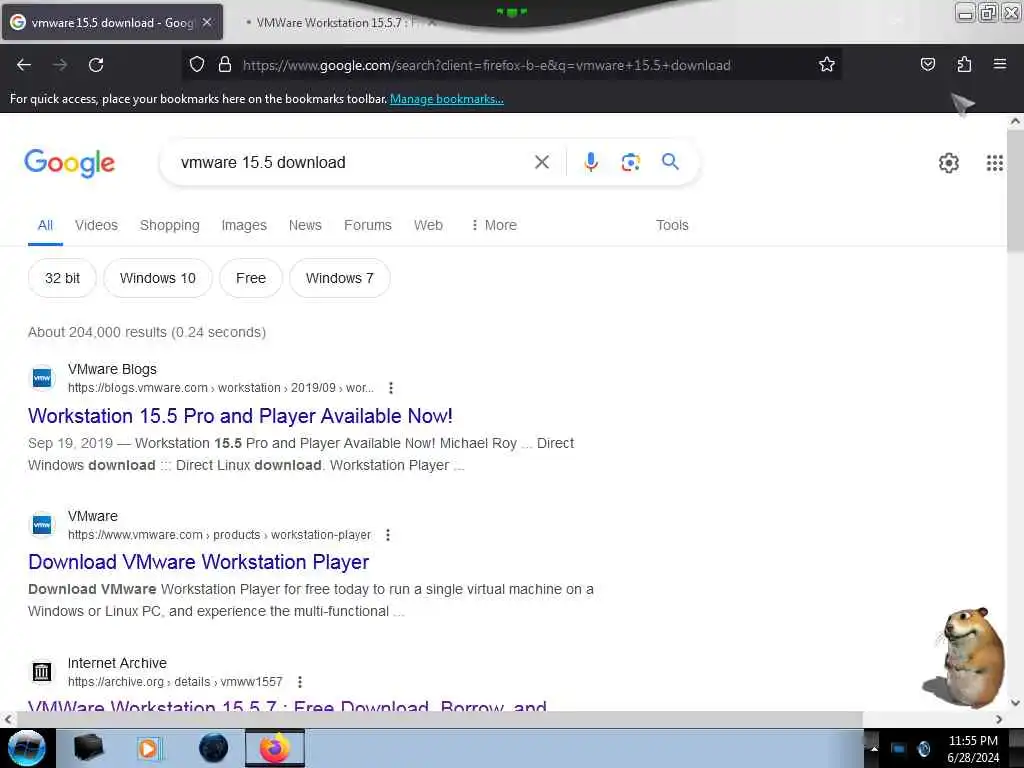Viewport: 1024px width, 768px height.
Task: Click the Google logo
Action: pyautogui.click(x=69, y=163)
